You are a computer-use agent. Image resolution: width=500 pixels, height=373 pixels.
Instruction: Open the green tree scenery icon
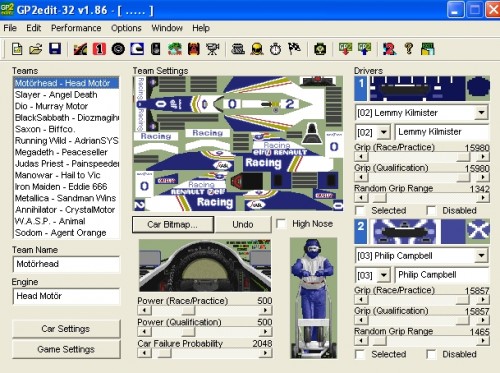pyautogui.click(x=175, y=49)
